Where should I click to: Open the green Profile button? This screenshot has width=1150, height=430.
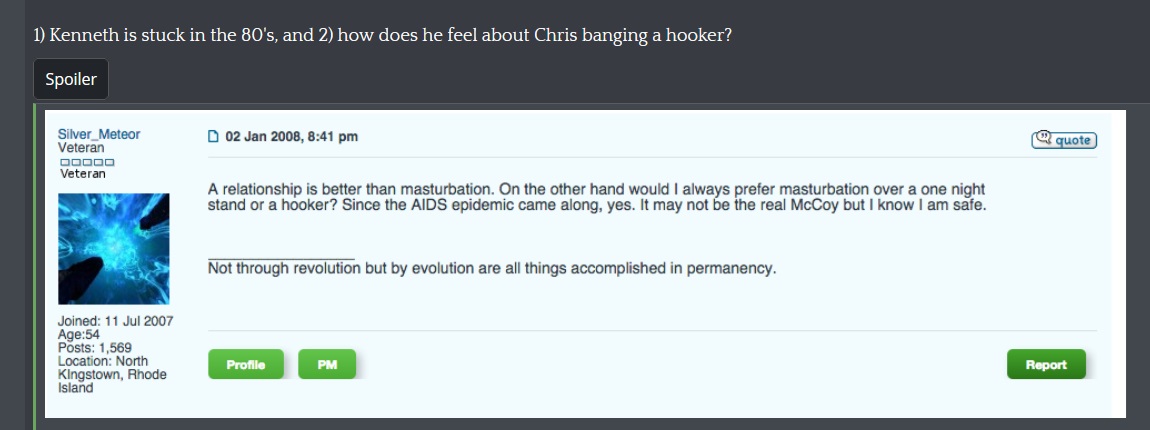click(x=246, y=364)
